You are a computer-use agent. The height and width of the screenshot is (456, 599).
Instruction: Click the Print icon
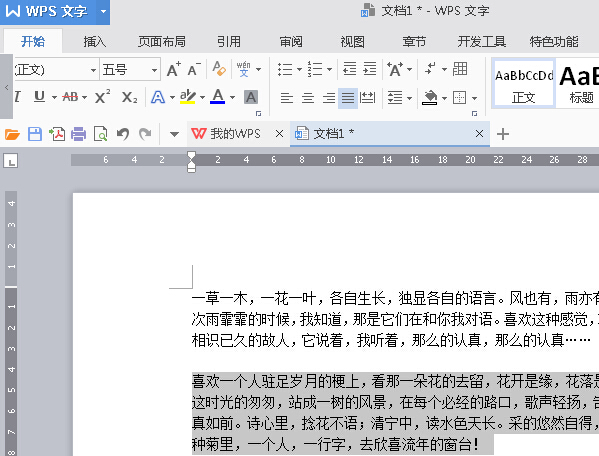tap(79, 134)
